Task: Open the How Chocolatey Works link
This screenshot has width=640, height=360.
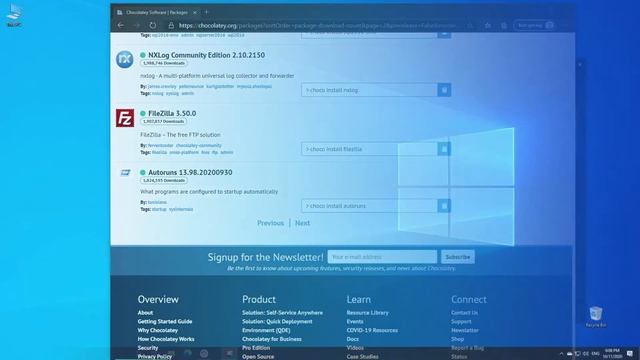Action: (166, 339)
